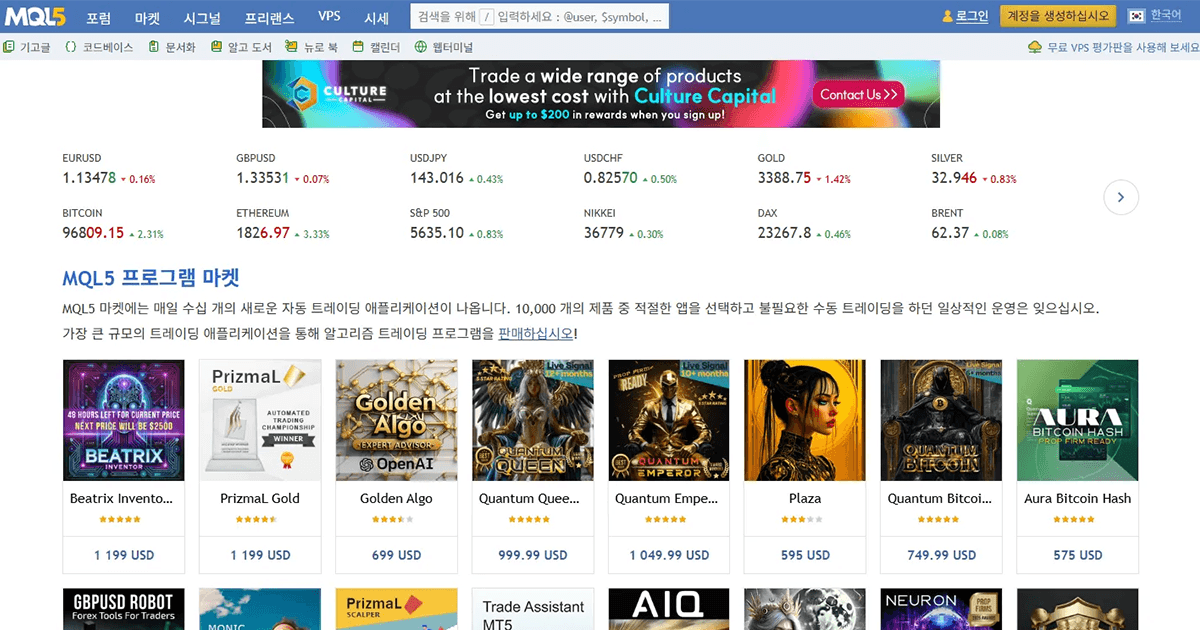Click the MQL5 logo
The image size is (1200, 630).
click(36, 17)
